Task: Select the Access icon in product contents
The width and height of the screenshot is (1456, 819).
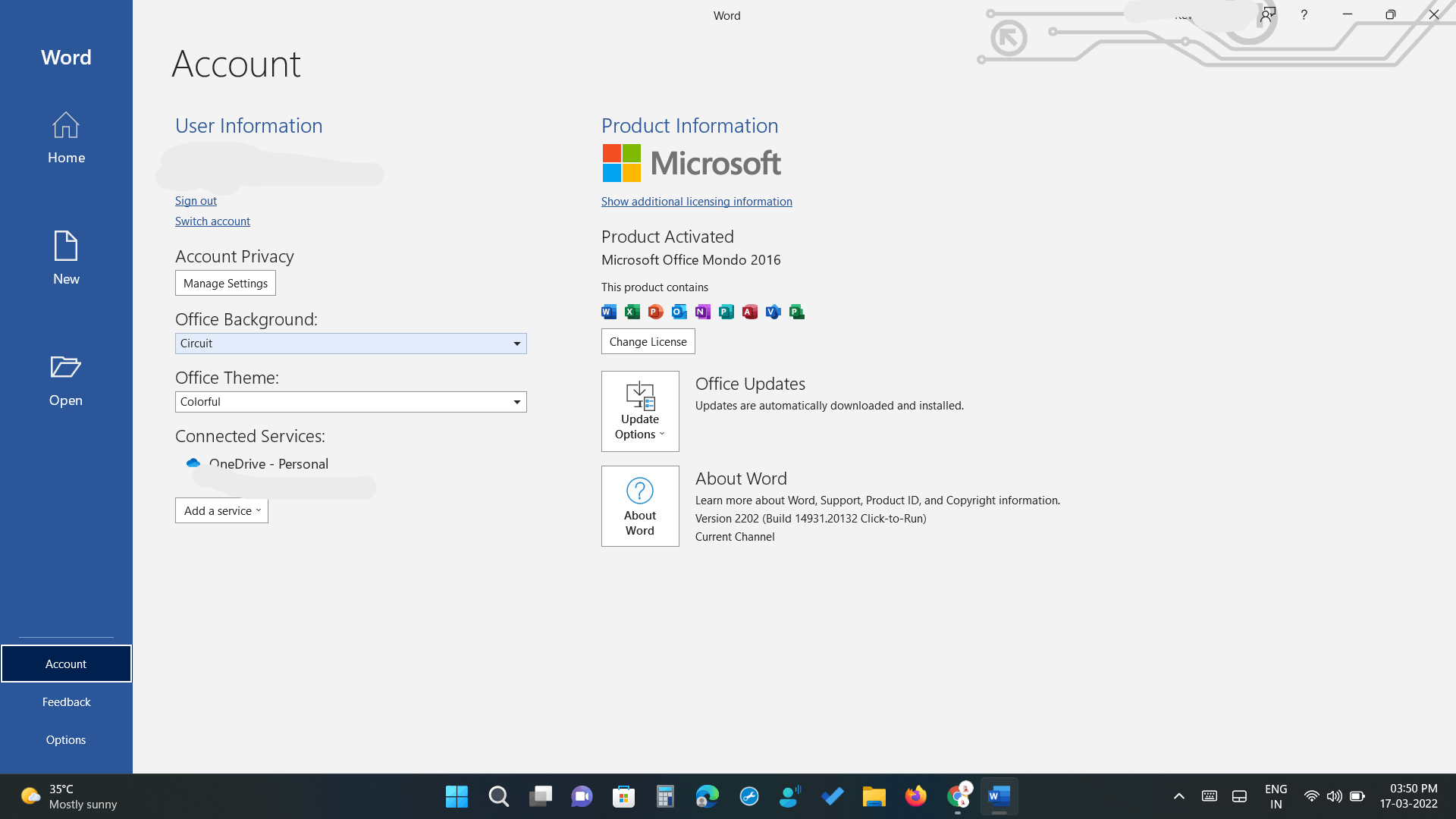Action: [749, 312]
